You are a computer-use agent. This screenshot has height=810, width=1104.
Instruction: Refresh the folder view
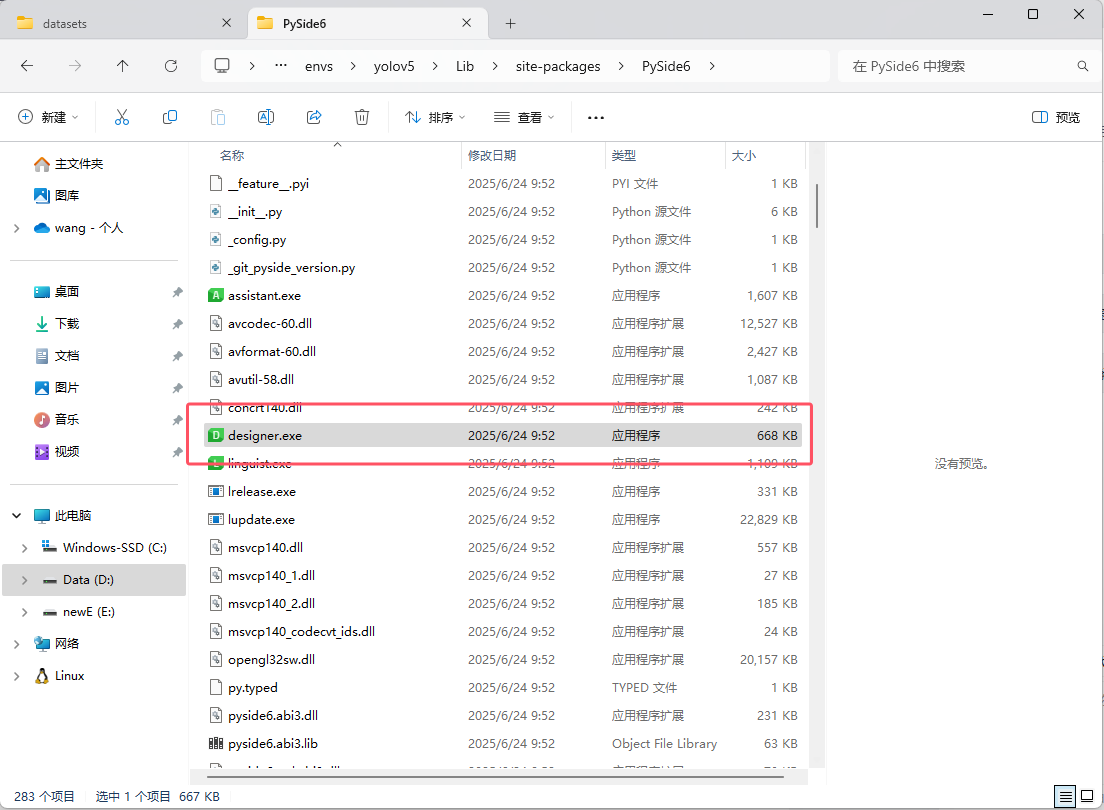(170, 65)
